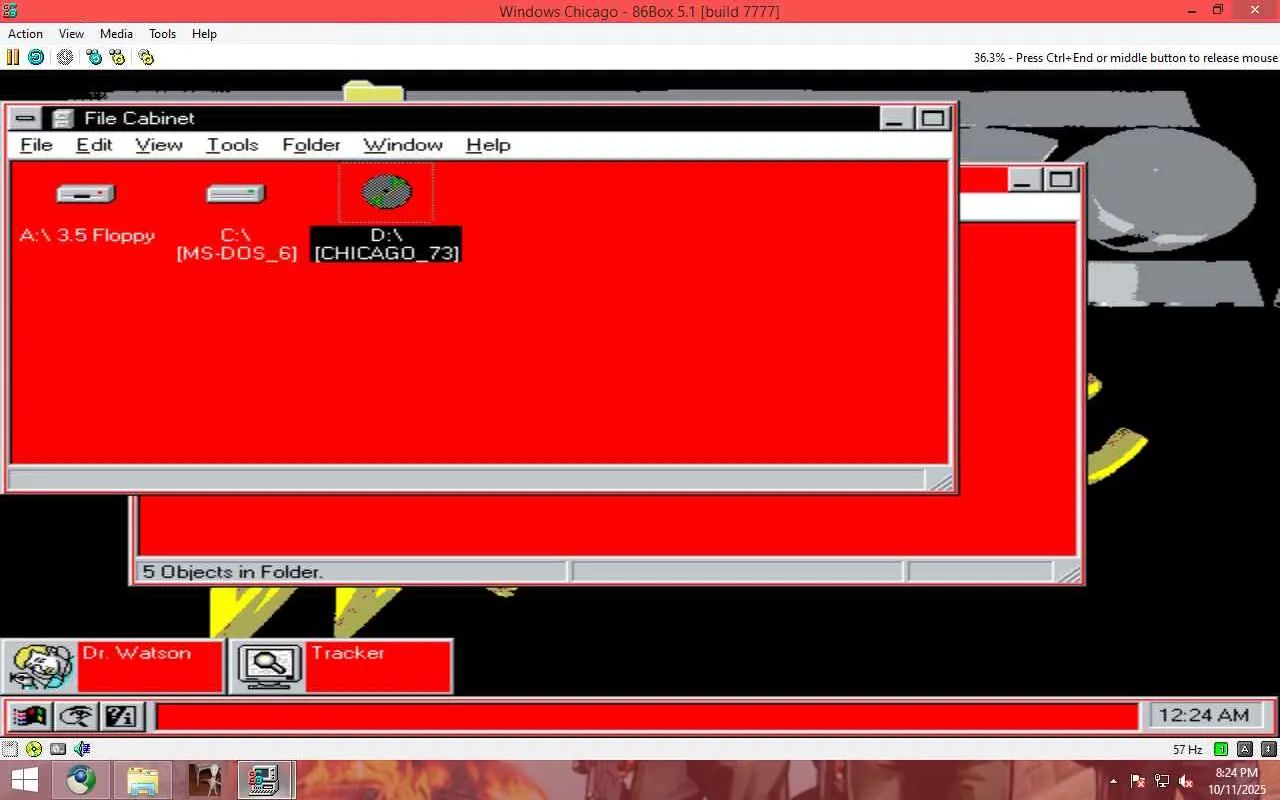Click the sound status bar icon

(82, 748)
